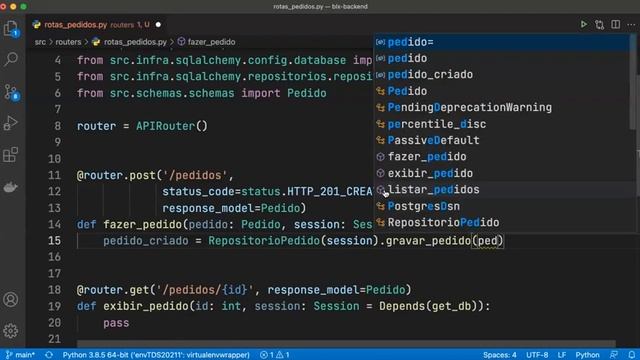Open the notifications bell icon
The width and height of the screenshot is (640, 360).
pos(631,355)
